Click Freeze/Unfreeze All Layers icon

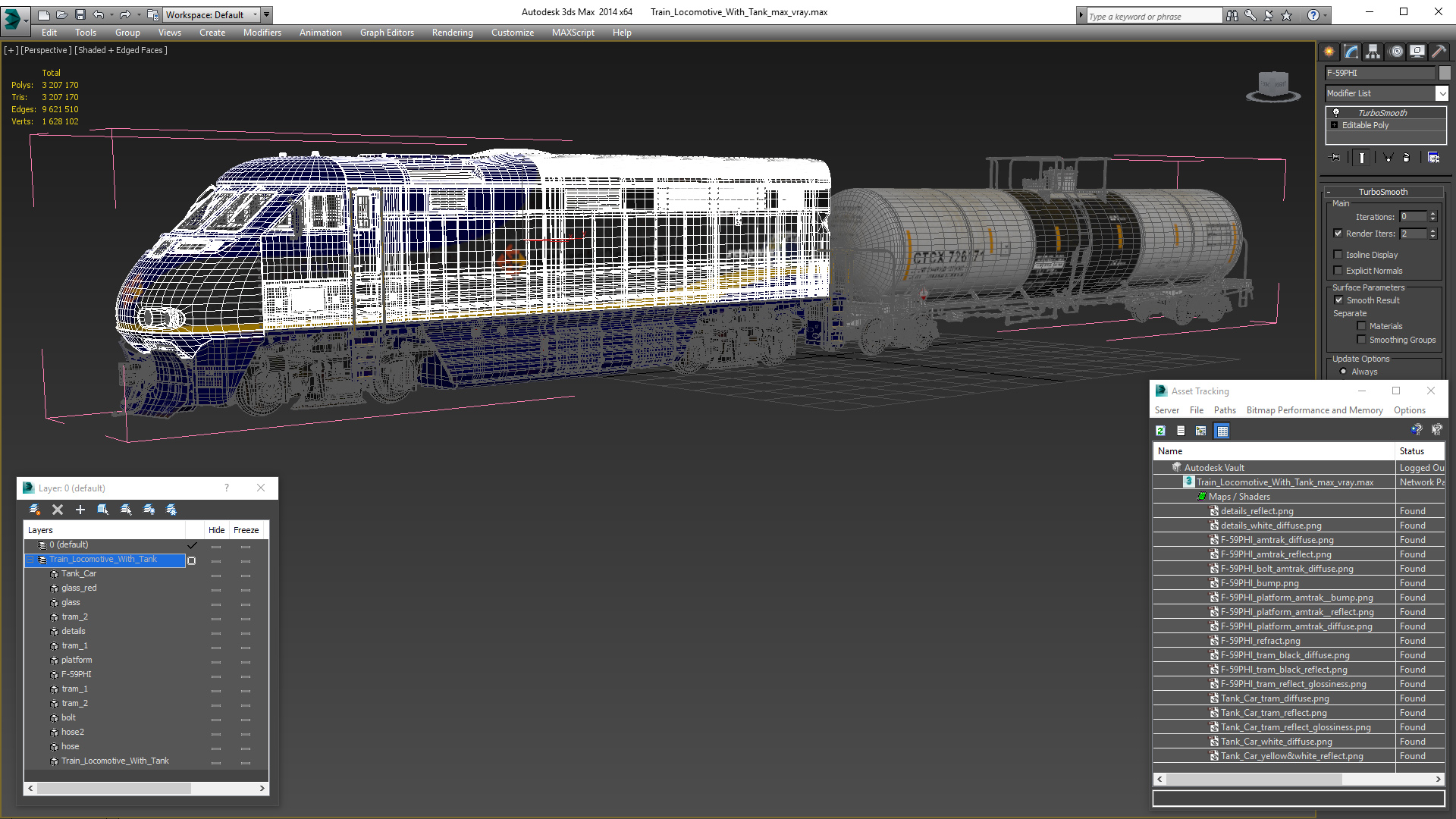(171, 510)
